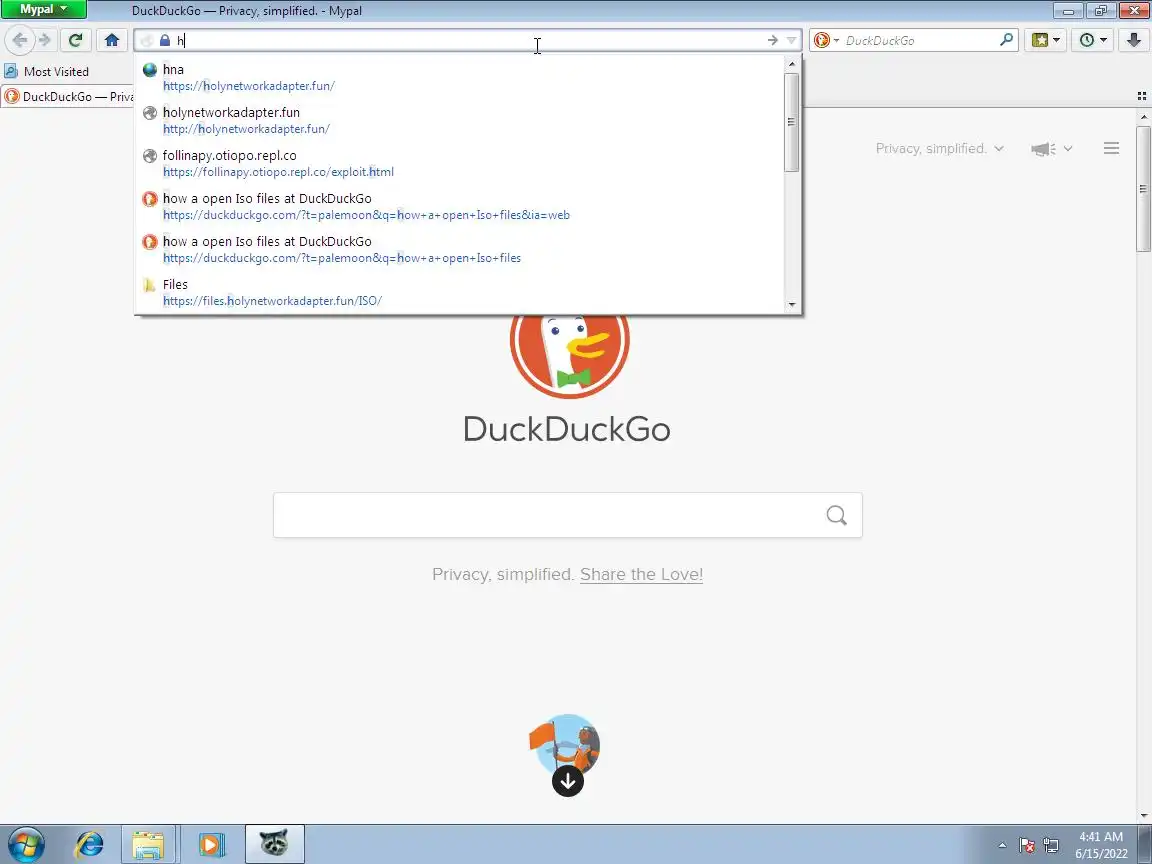Click page scrollbar down arrow

1143,816
